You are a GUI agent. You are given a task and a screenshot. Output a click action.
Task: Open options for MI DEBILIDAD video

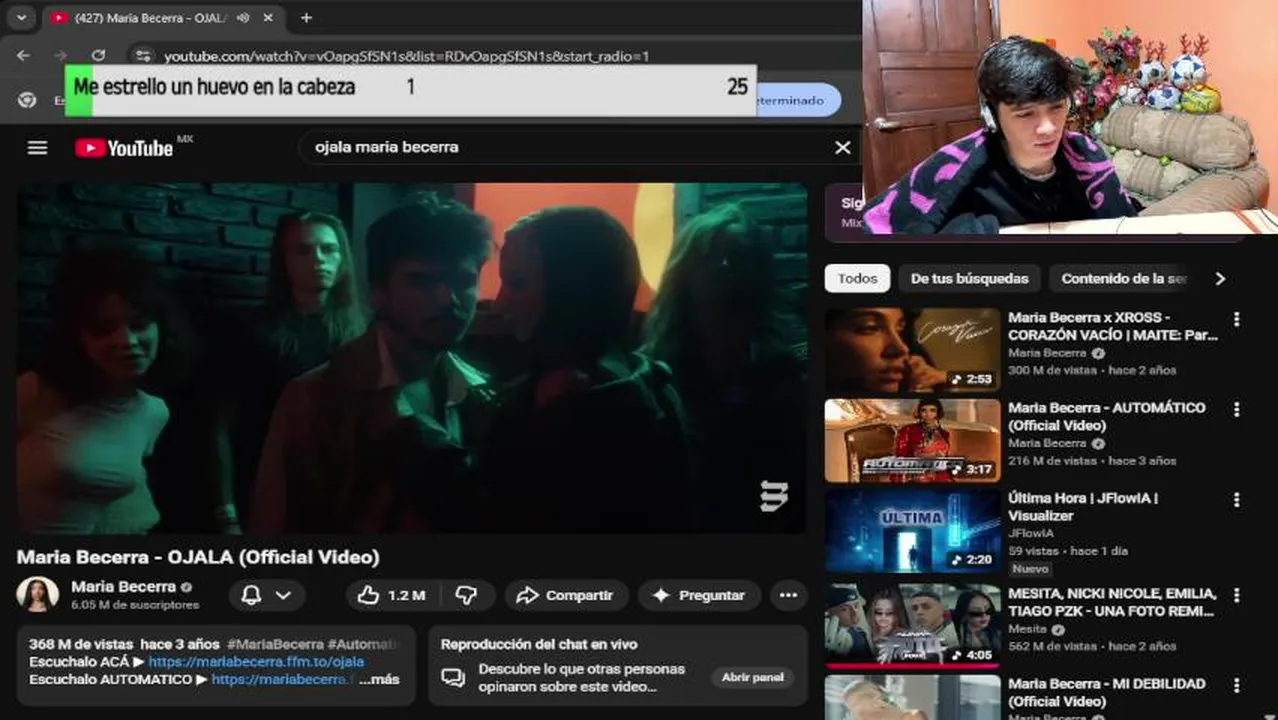tap(1236, 686)
